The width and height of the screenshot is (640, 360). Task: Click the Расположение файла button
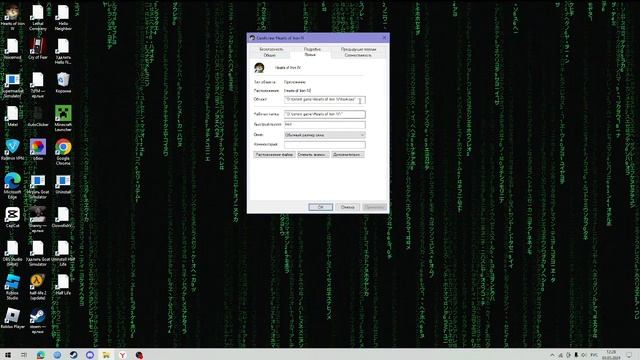click(x=274, y=155)
